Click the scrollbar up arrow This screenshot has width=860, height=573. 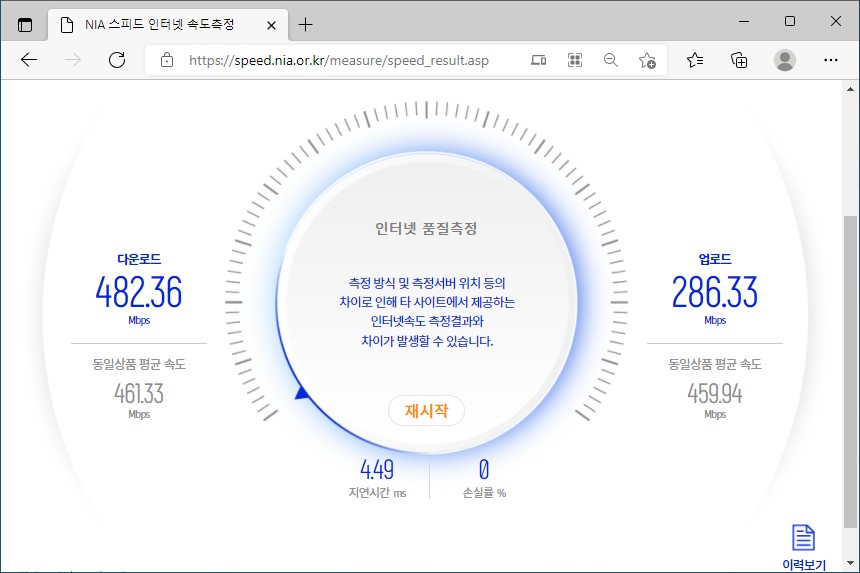[850, 89]
